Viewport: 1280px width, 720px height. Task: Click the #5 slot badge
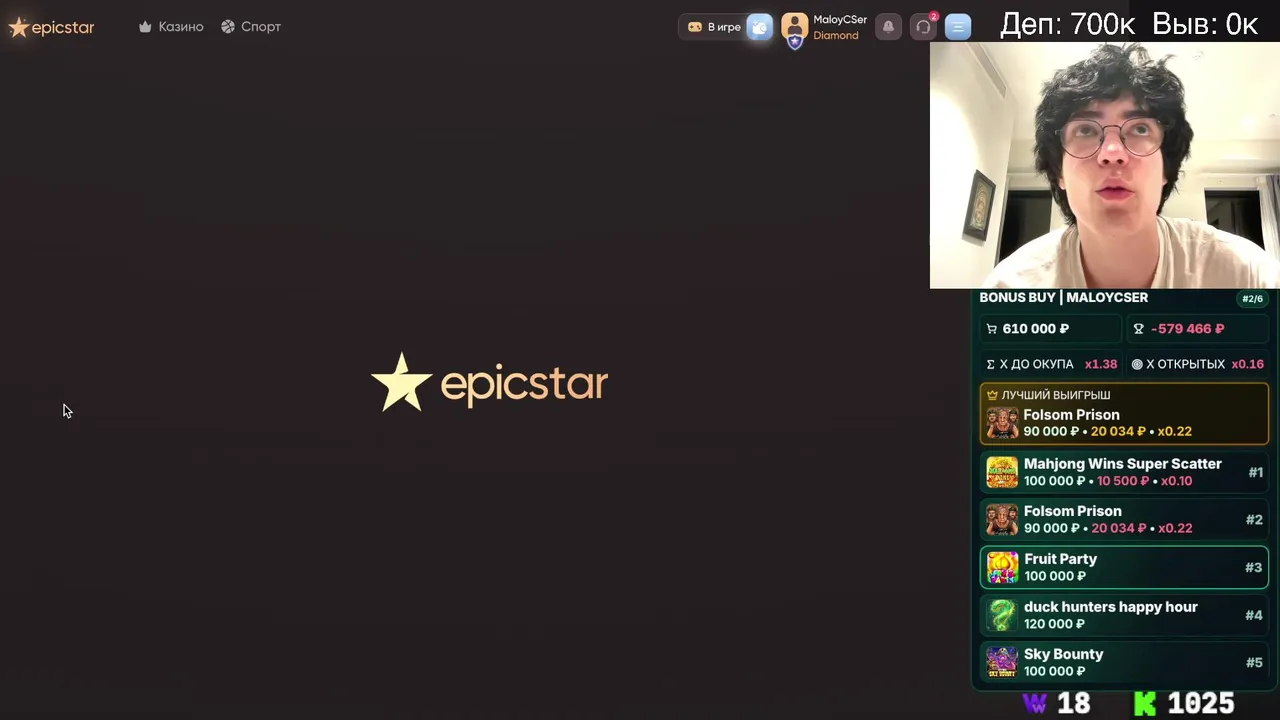1254,662
